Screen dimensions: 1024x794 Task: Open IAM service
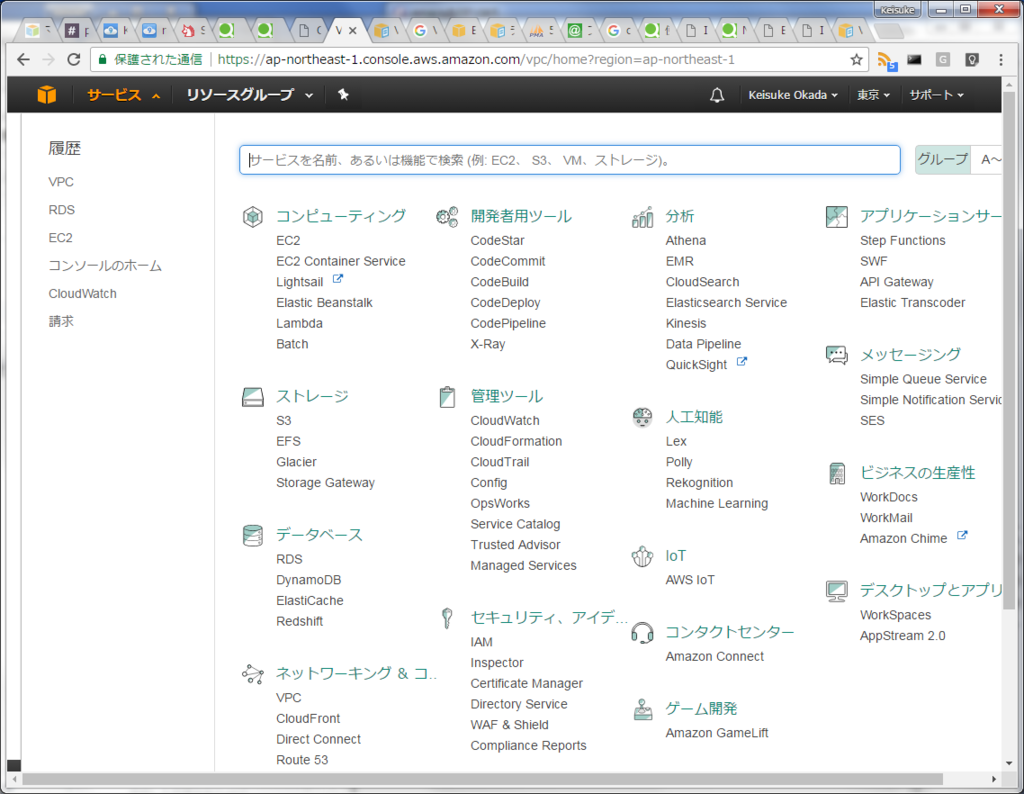481,642
